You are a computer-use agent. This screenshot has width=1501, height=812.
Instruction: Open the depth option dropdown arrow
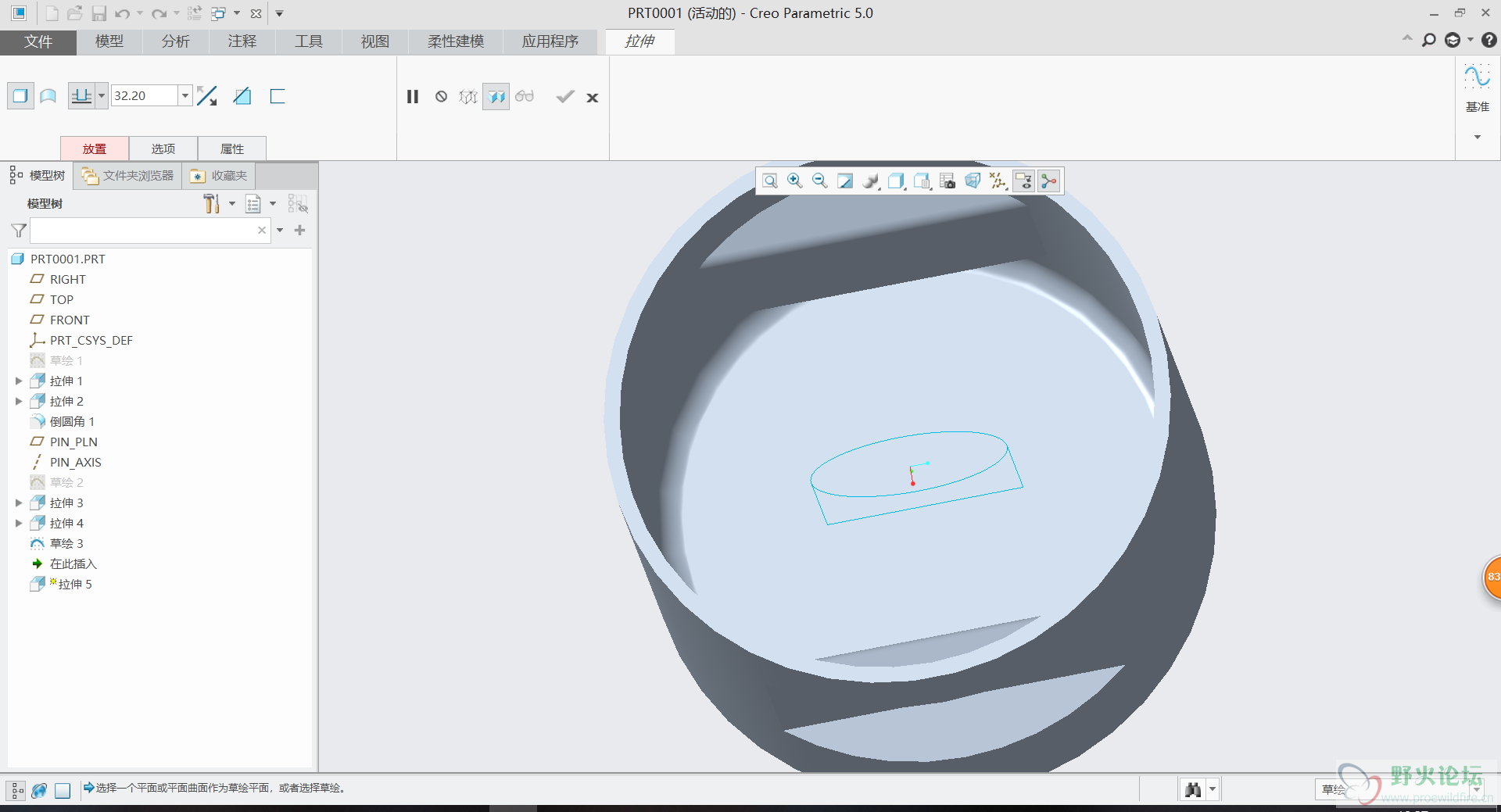tap(102, 96)
